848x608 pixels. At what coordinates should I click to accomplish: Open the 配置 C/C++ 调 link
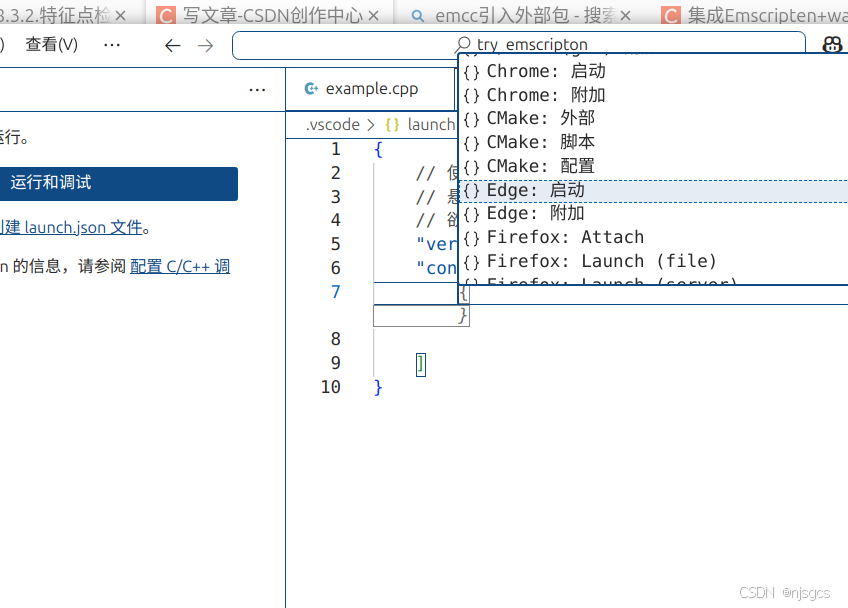coord(180,266)
